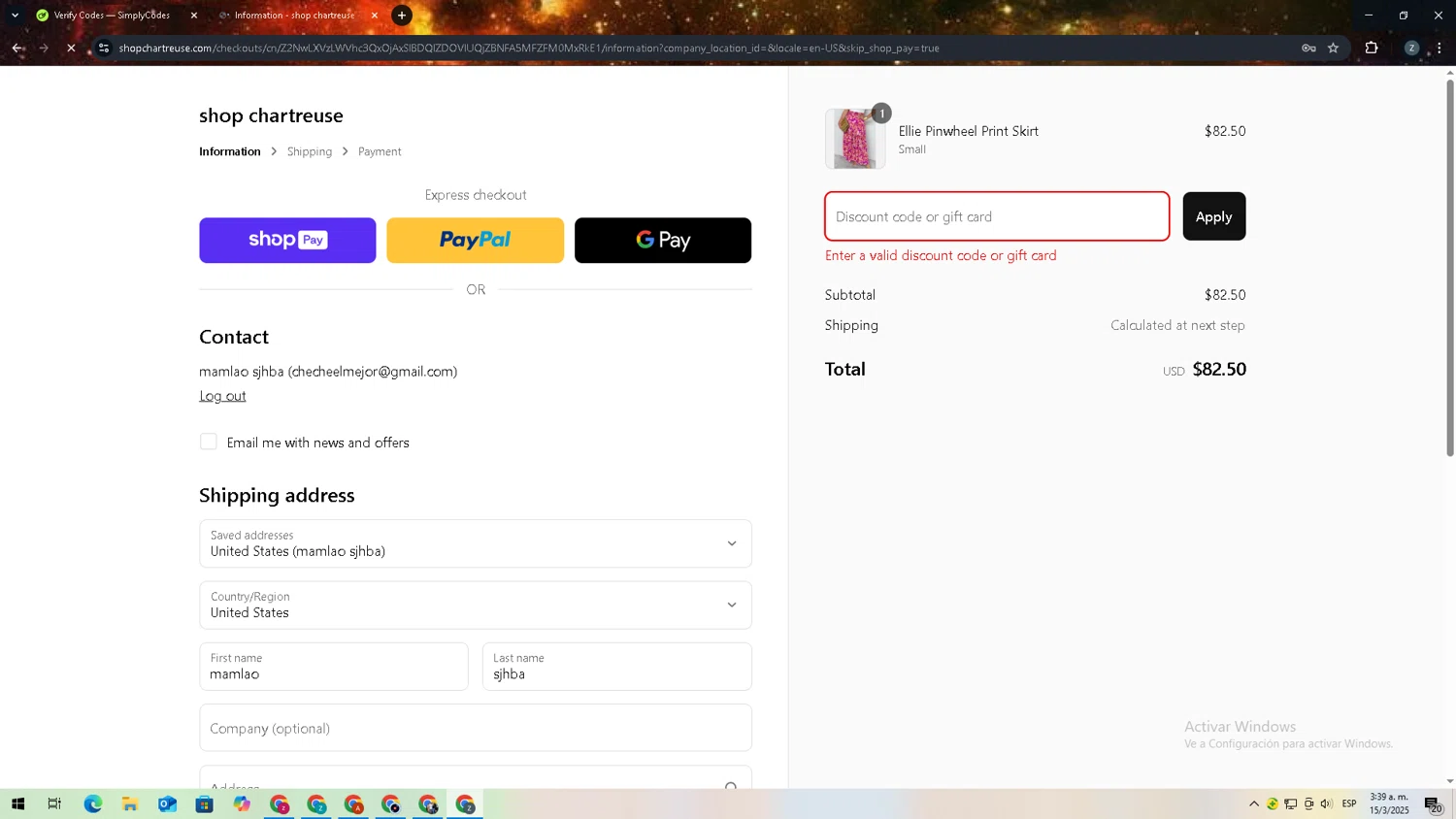Viewport: 1456px width, 819px height.
Task: Open the Country/Region dropdown
Action: 476,605
